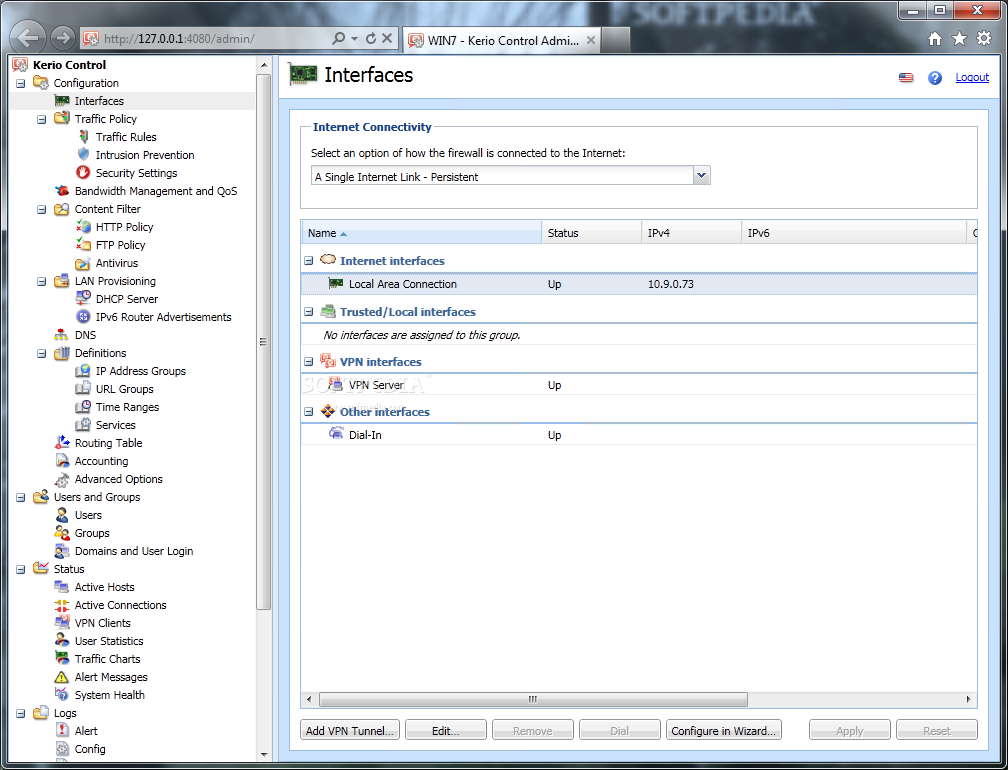Click the DHCP Server icon
1008x770 pixels.
83,298
